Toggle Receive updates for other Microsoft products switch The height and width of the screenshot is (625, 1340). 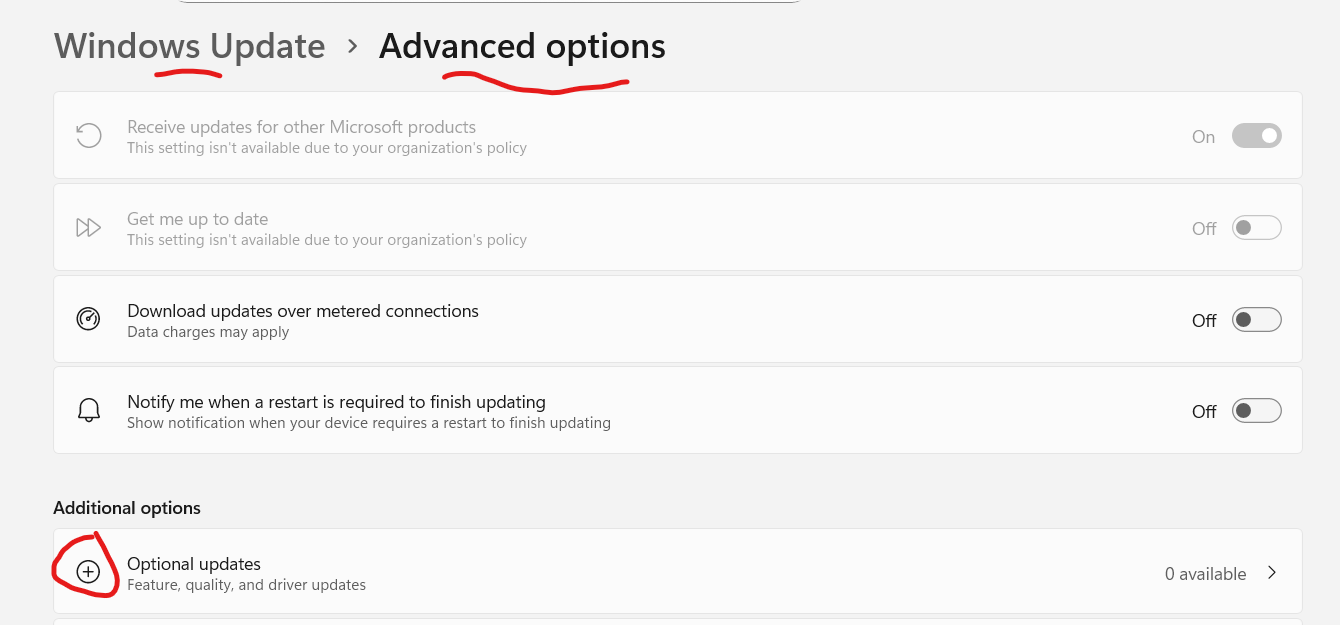tap(1256, 136)
